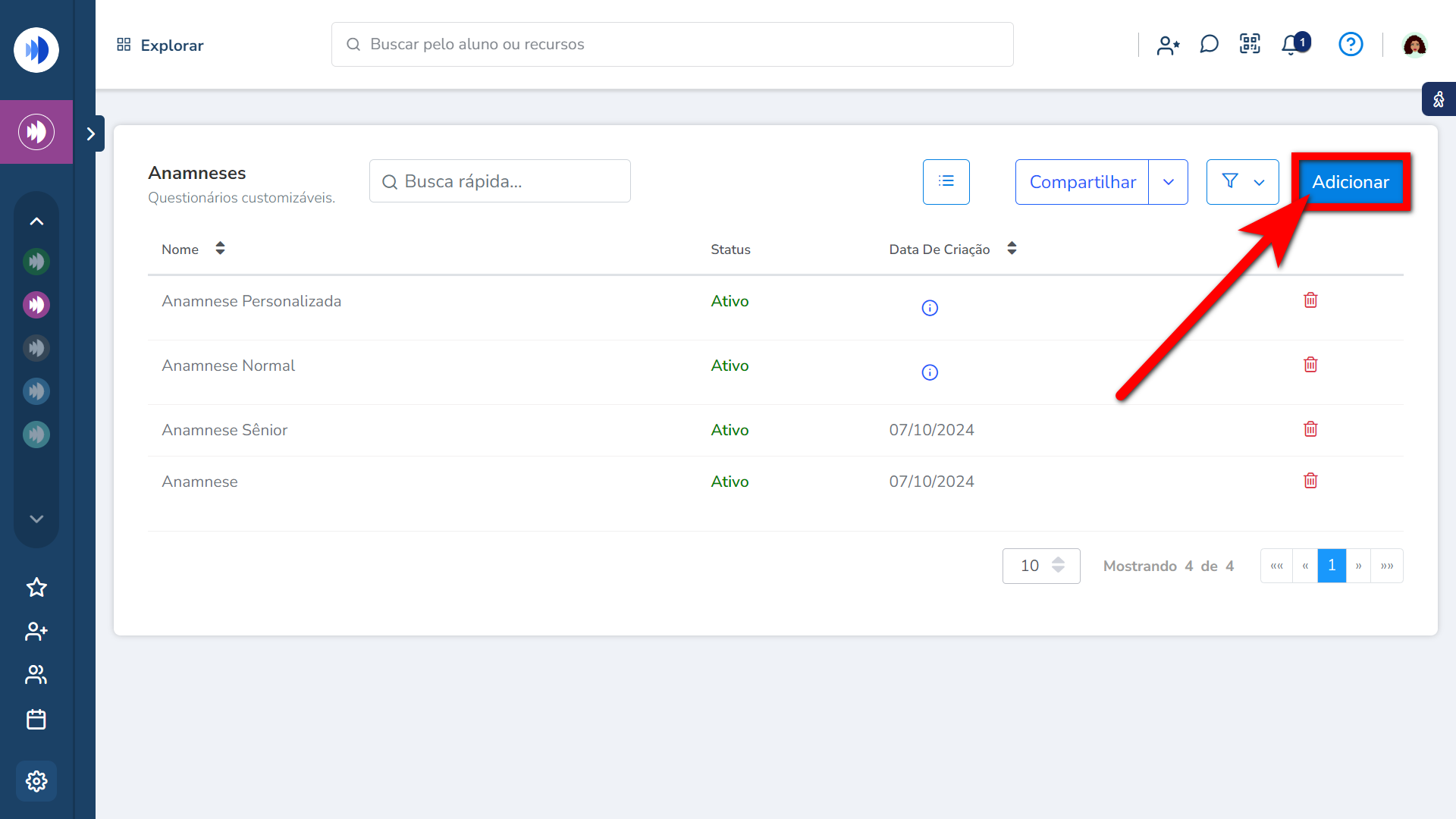The image size is (1456, 819).
Task: Click trash icon for Anamnese Sênior
Action: pos(1310,429)
